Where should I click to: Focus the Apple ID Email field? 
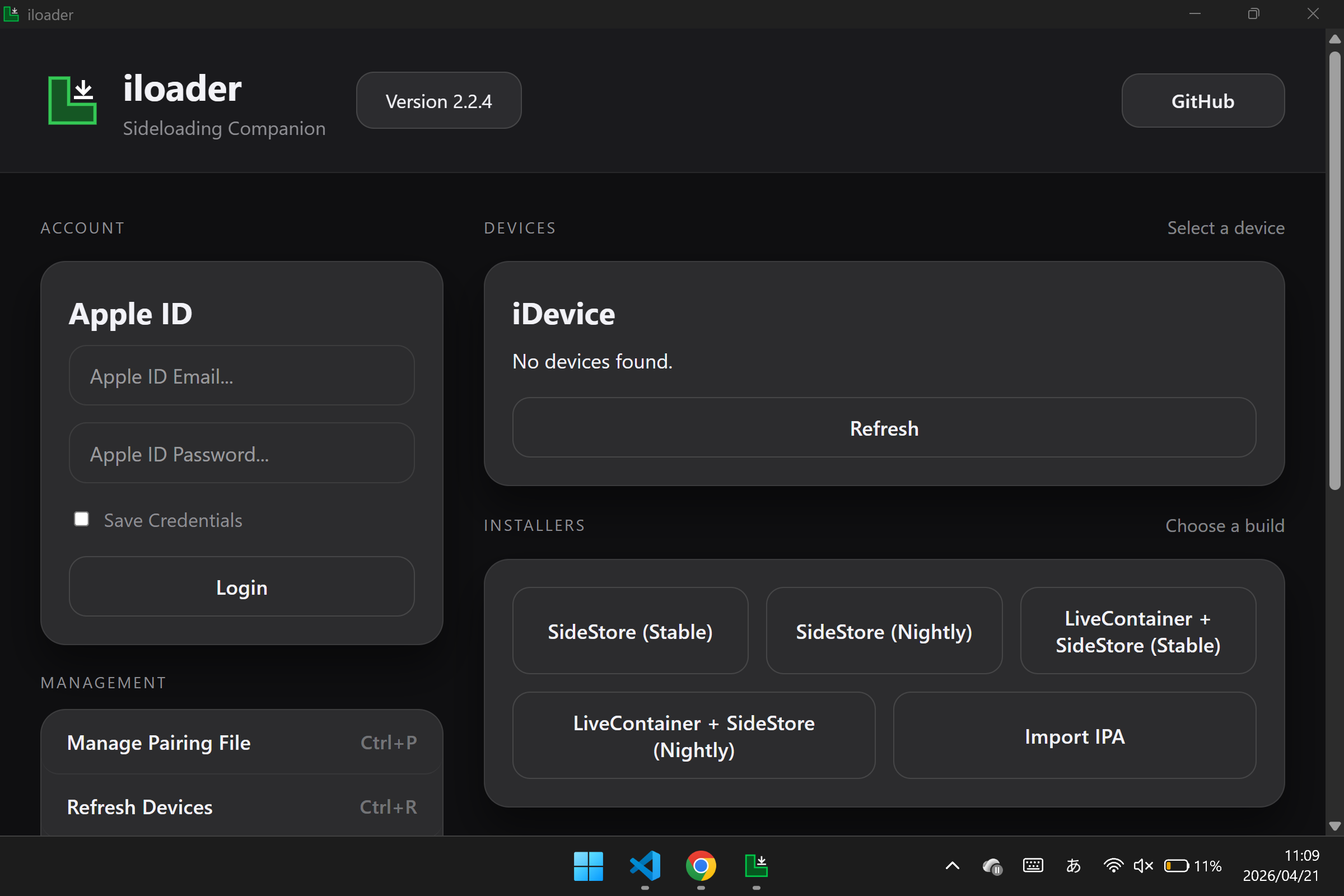(242, 375)
